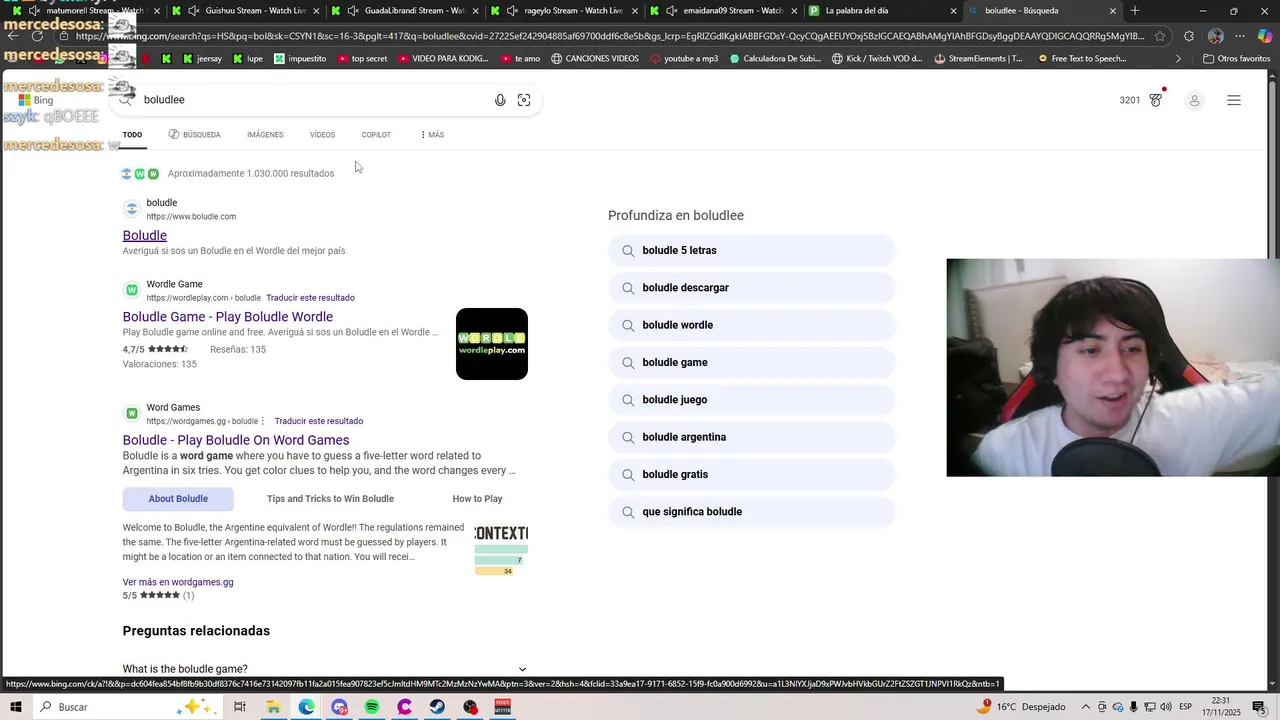Open Microsoft Edge from the taskbar
The width and height of the screenshot is (1280, 720).
coord(306,707)
